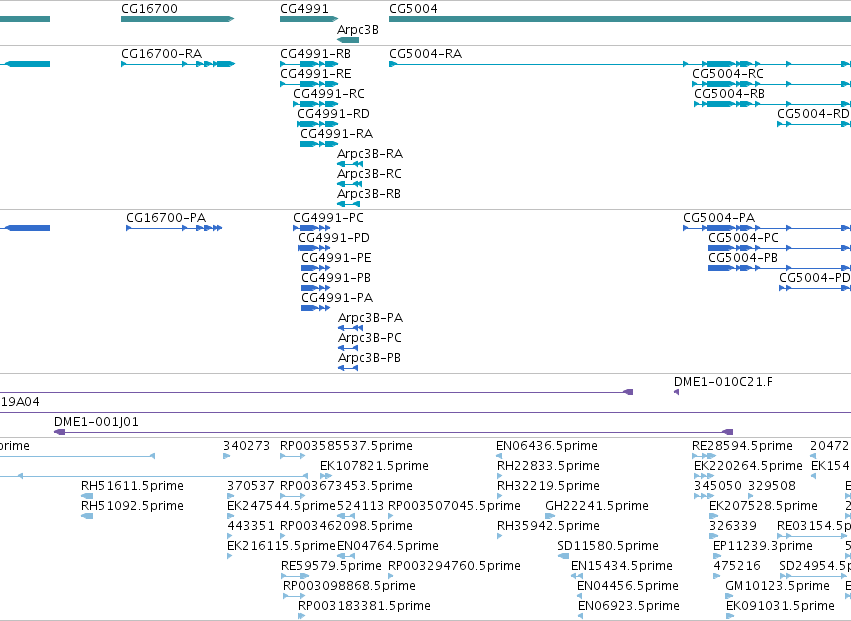
Task: Select the SD11580.5prime EST label
Action: click(x=608, y=546)
